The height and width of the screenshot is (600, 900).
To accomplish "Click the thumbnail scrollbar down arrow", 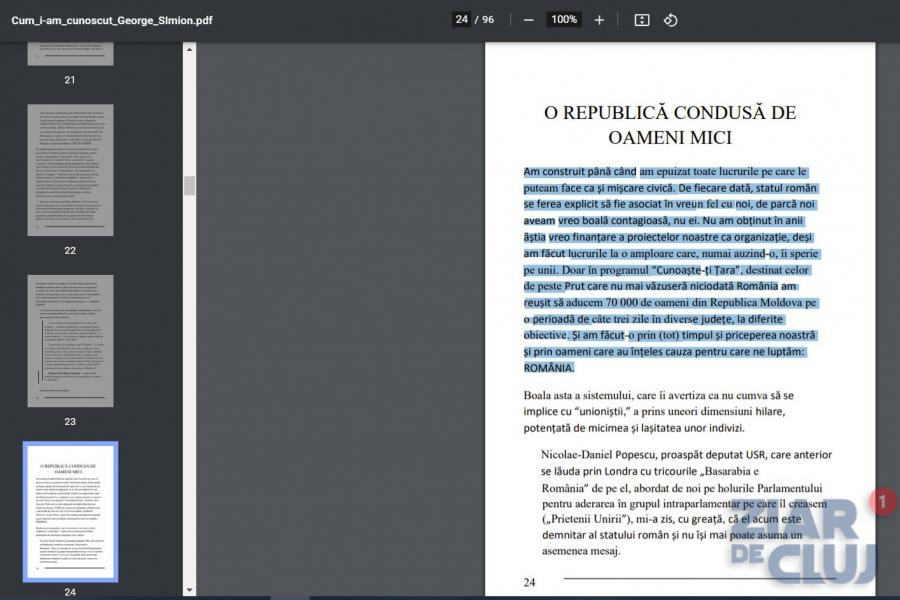I will [189, 590].
